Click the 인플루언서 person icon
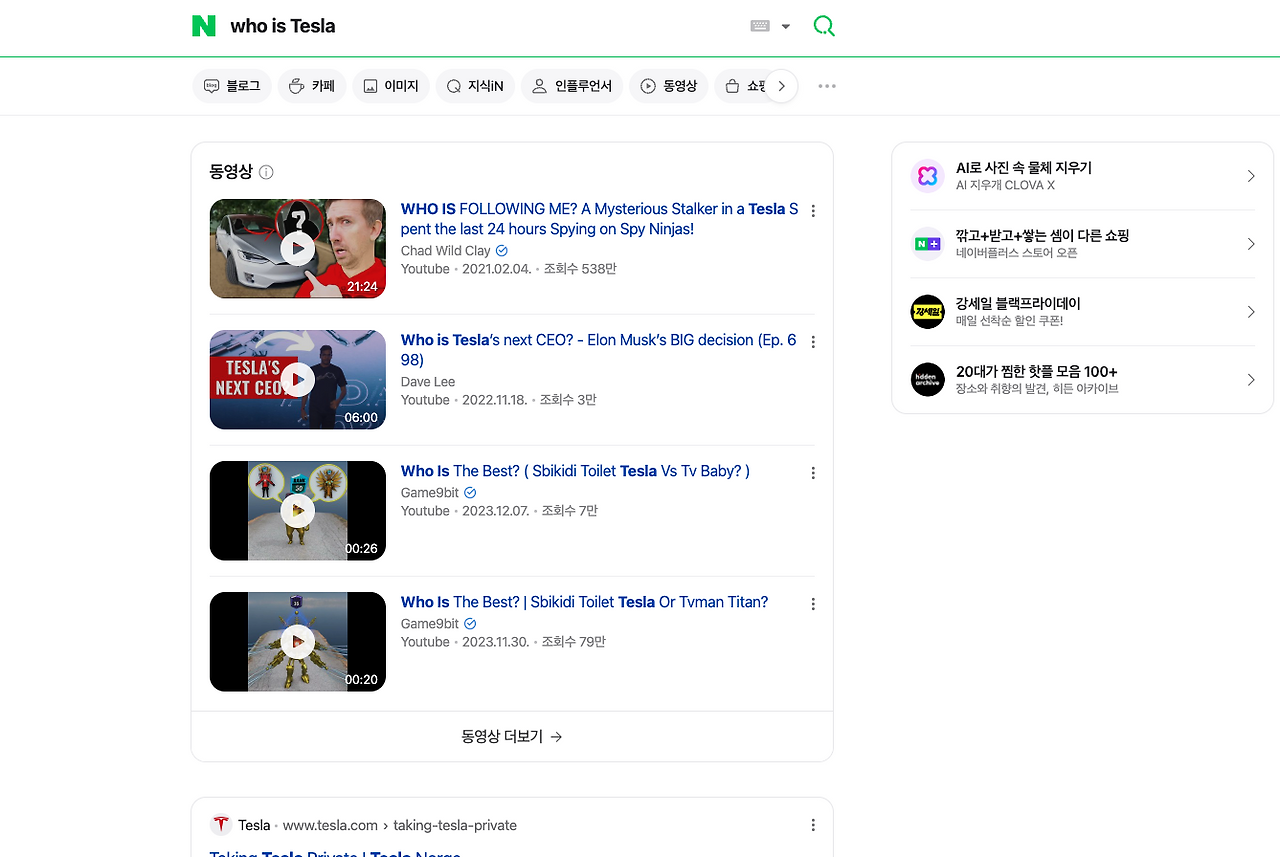This screenshot has width=1280, height=857. tap(540, 86)
